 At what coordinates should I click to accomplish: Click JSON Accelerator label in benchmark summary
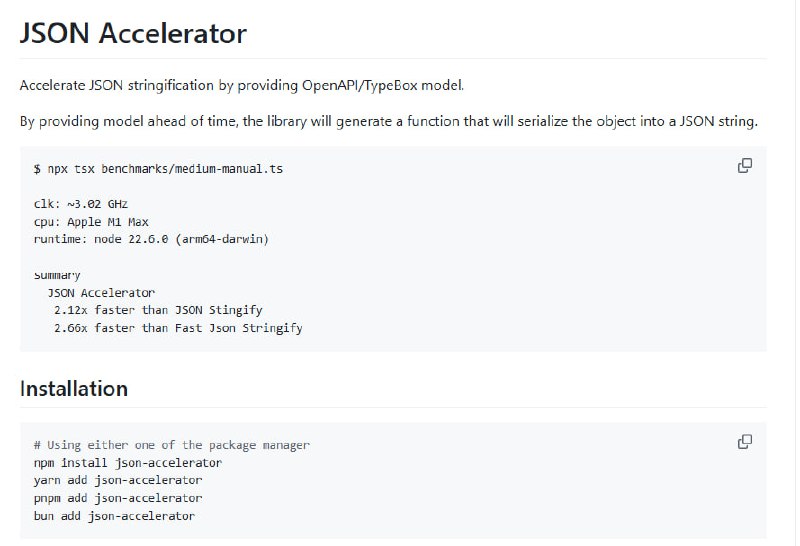[101, 292]
